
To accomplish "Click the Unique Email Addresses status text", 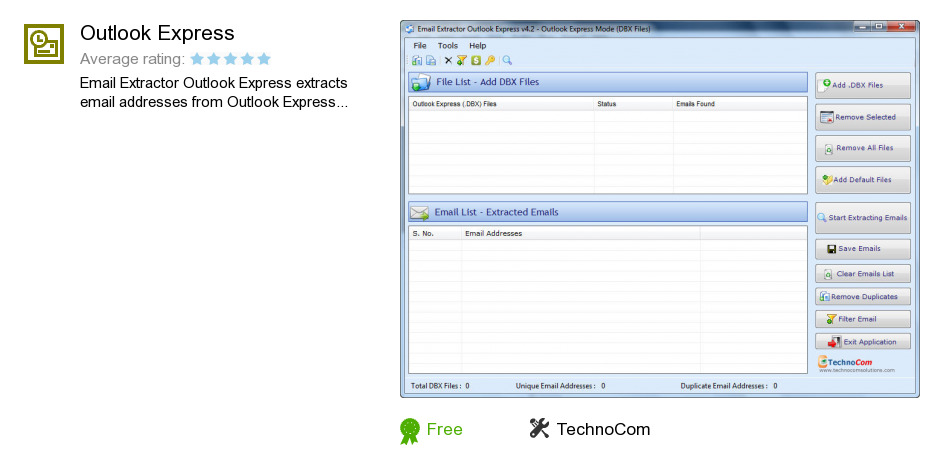I will click(x=561, y=386).
